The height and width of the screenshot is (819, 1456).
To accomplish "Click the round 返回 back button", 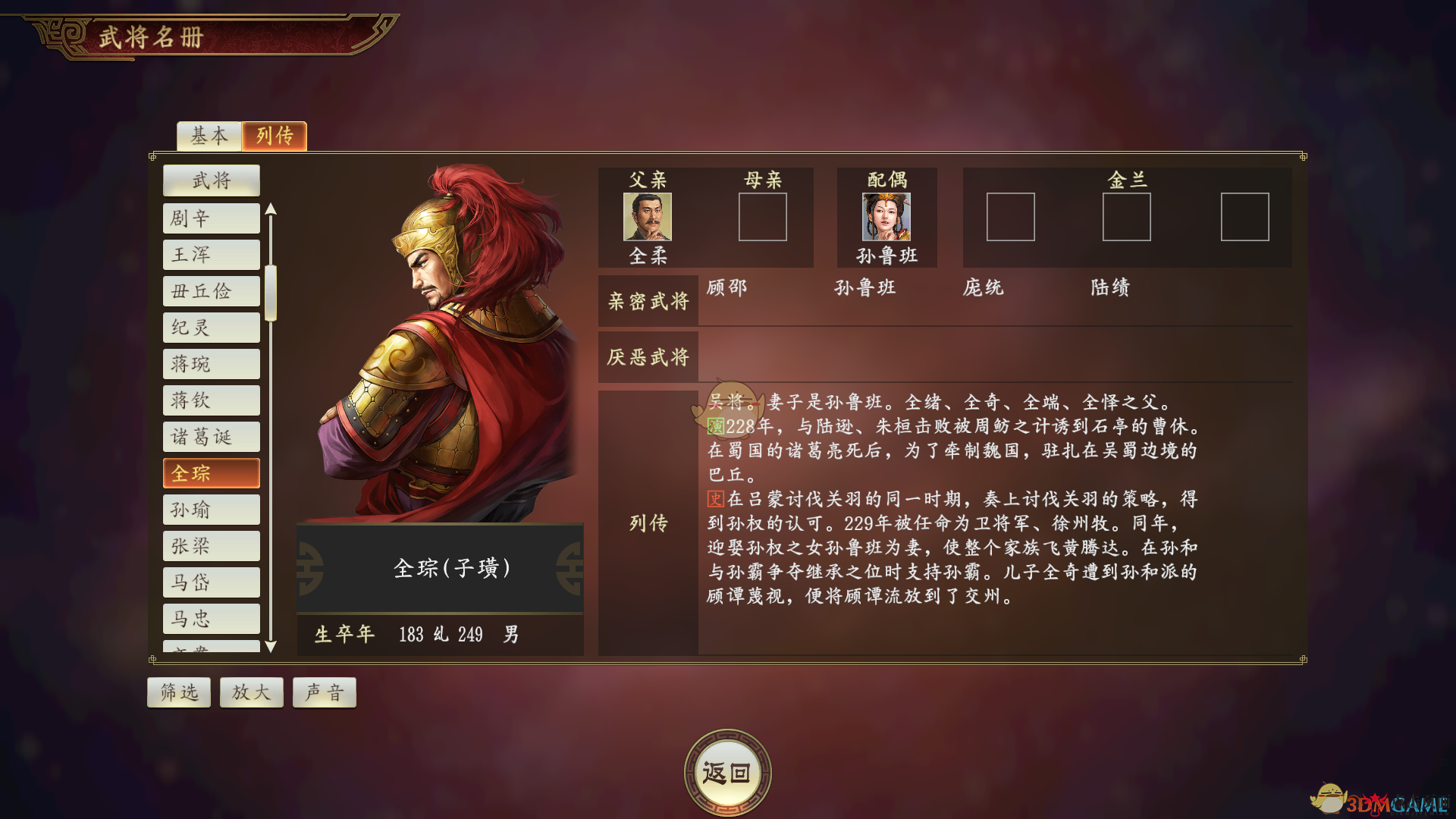I will tap(727, 773).
